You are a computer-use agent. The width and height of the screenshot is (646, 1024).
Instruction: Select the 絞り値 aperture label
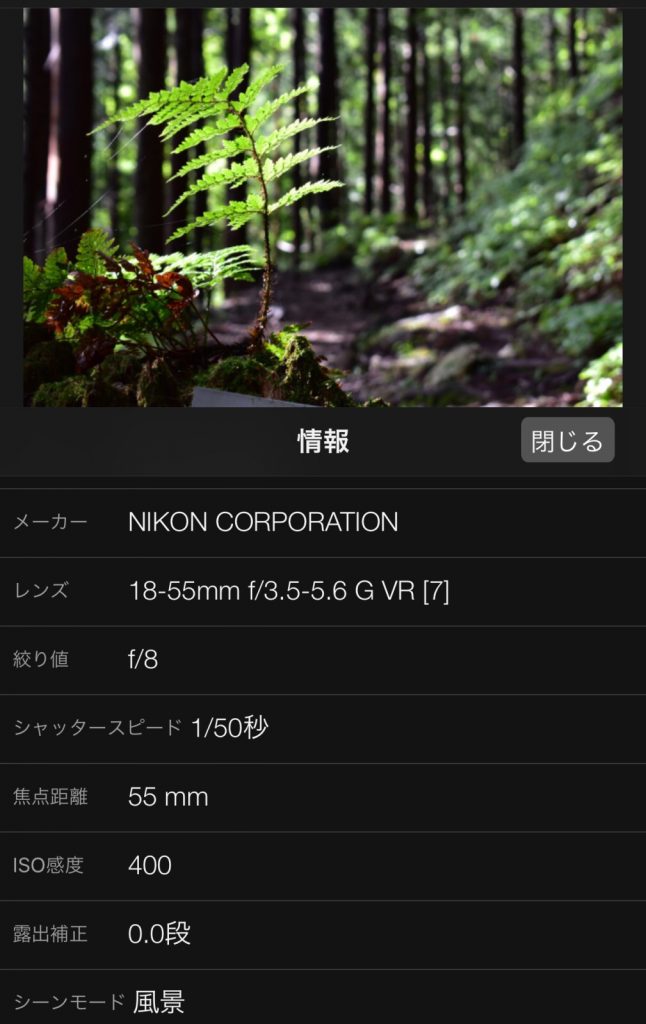click(x=40, y=659)
